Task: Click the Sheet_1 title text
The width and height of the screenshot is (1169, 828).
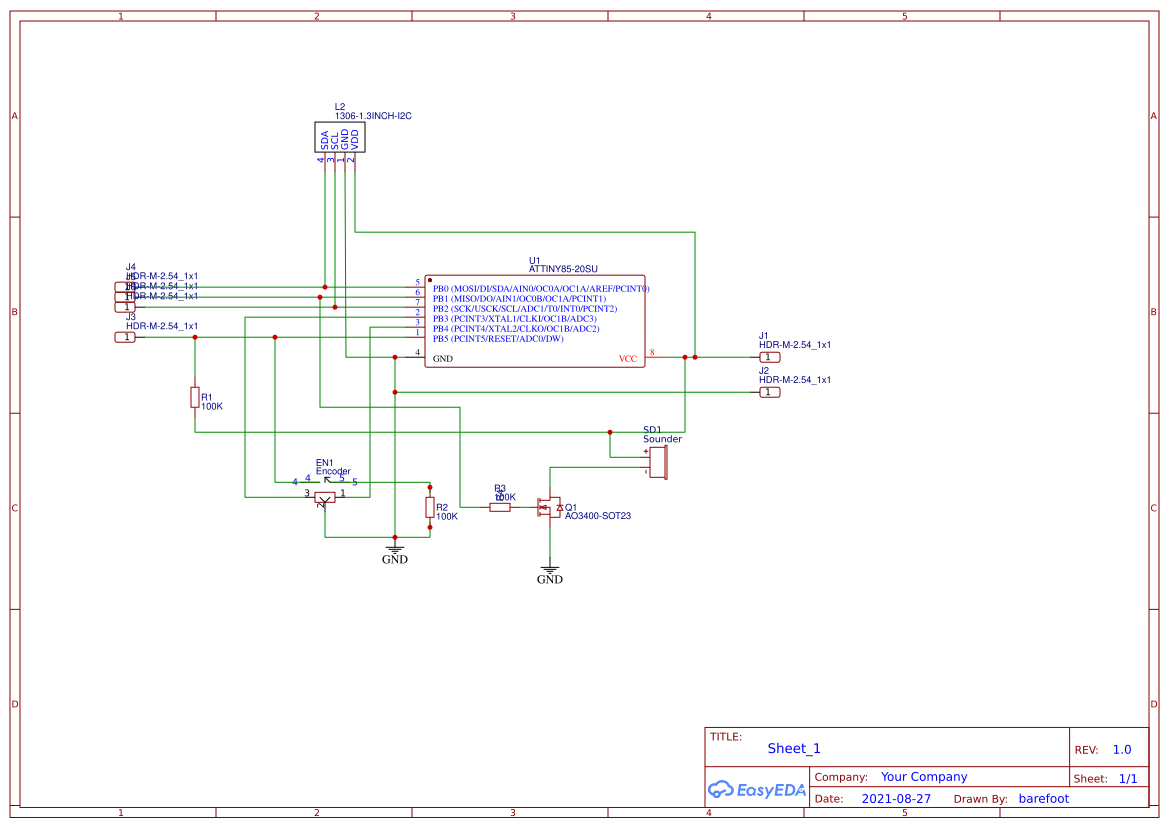Action: tap(793, 748)
